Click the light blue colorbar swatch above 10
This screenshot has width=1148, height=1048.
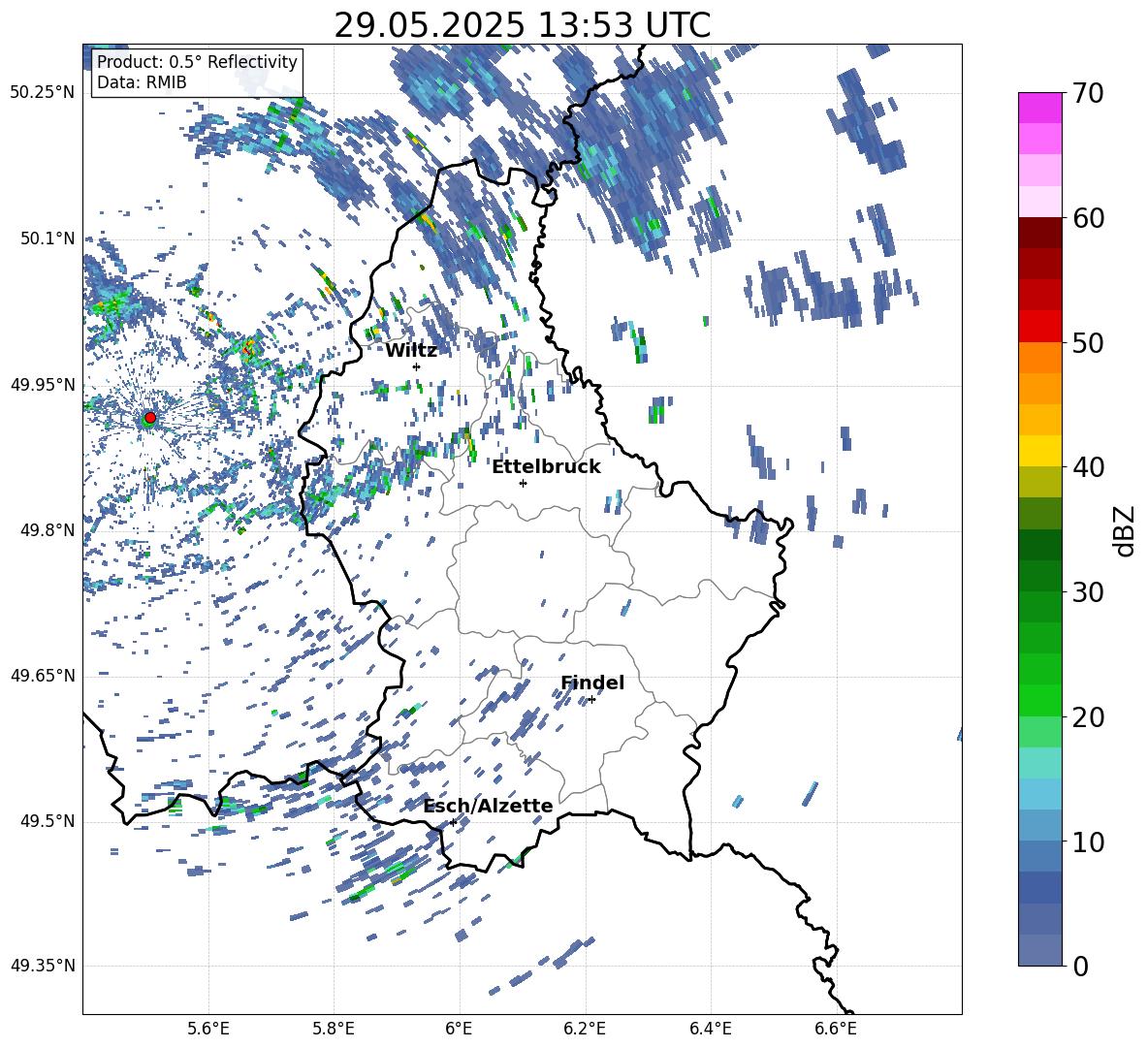tap(1039, 825)
